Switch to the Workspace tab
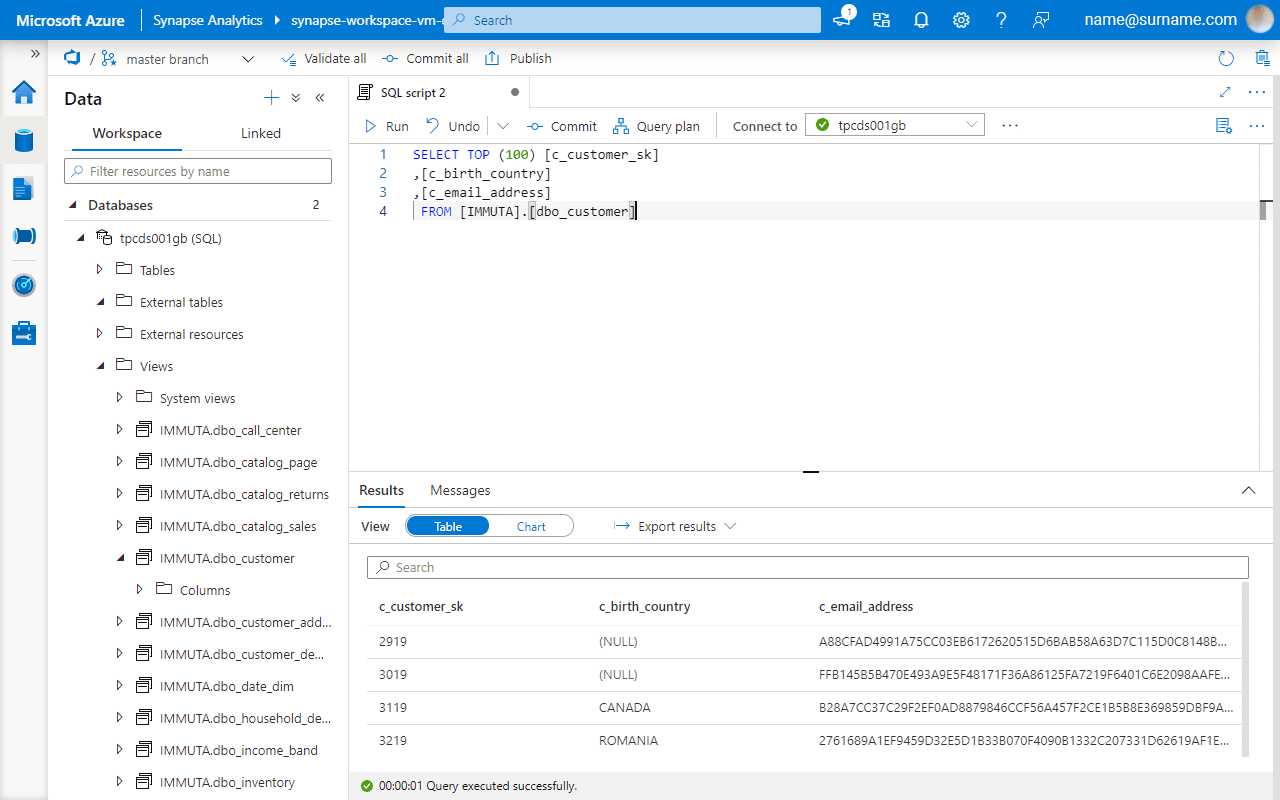This screenshot has height=800, width=1280. [127, 133]
